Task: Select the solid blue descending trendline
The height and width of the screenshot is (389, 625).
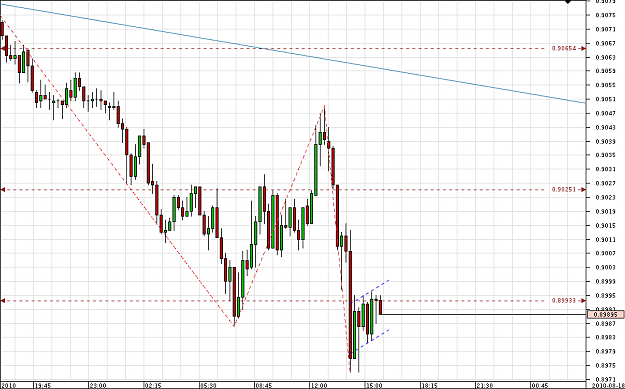Action: (x=293, y=53)
